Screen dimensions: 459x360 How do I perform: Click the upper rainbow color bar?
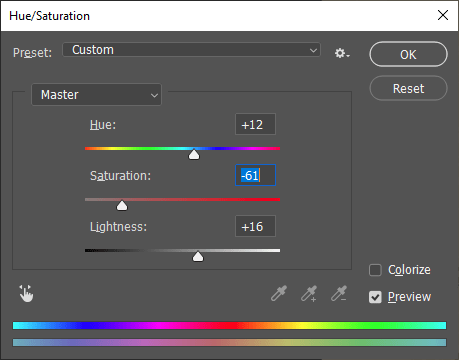click(x=229, y=326)
